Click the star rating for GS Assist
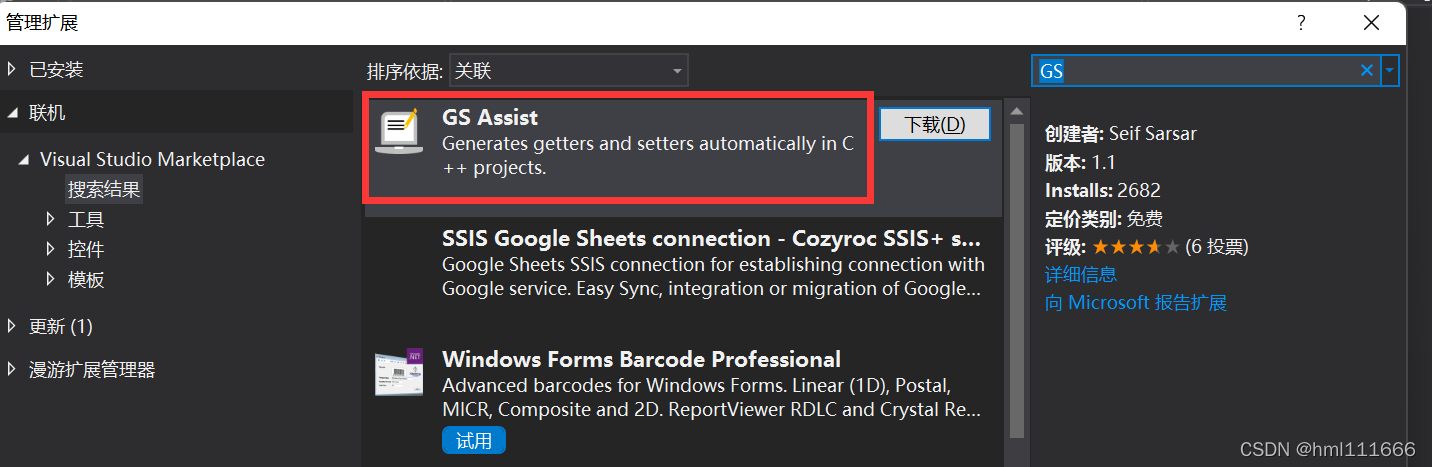 [x=1136, y=246]
